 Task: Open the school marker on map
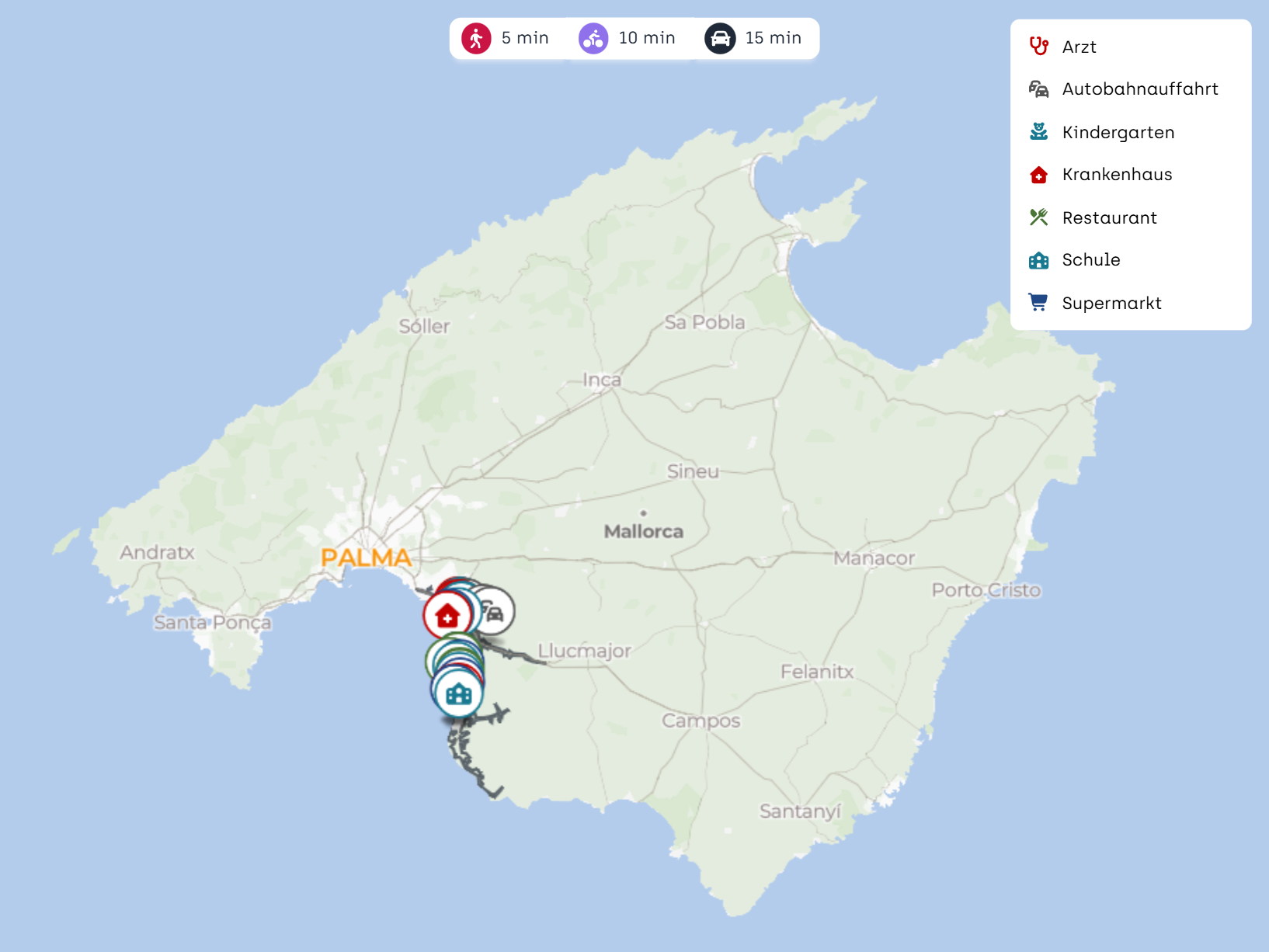pyautogui.click(x=459, y=693)
